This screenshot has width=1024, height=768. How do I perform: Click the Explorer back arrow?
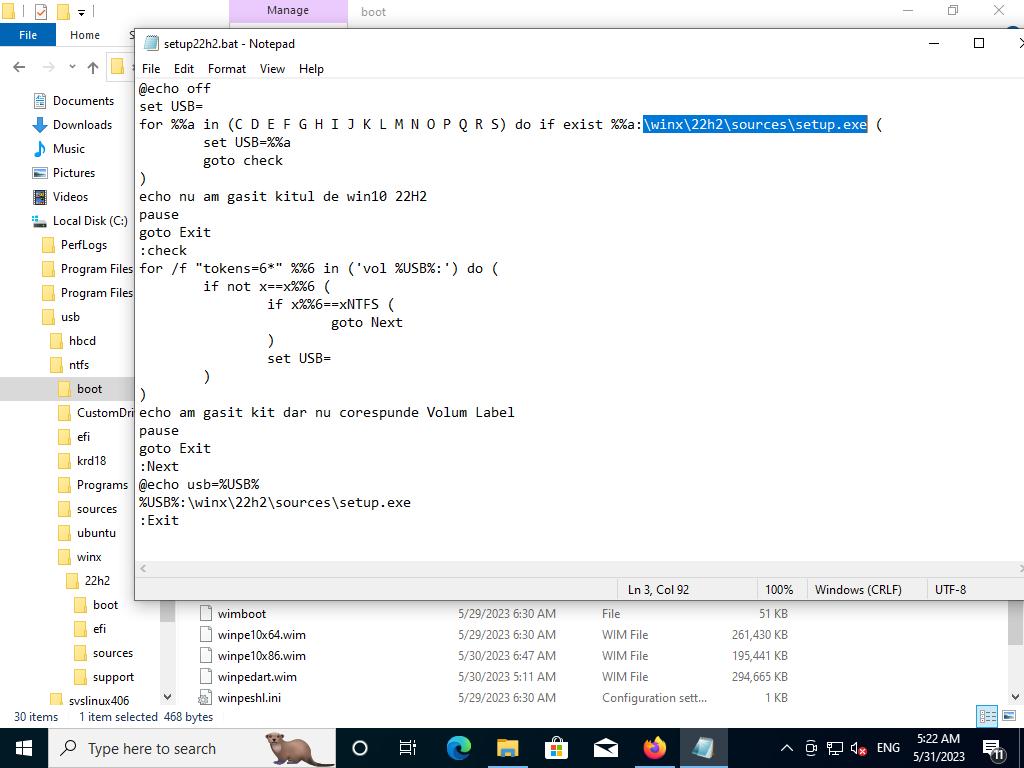[19, 67]
